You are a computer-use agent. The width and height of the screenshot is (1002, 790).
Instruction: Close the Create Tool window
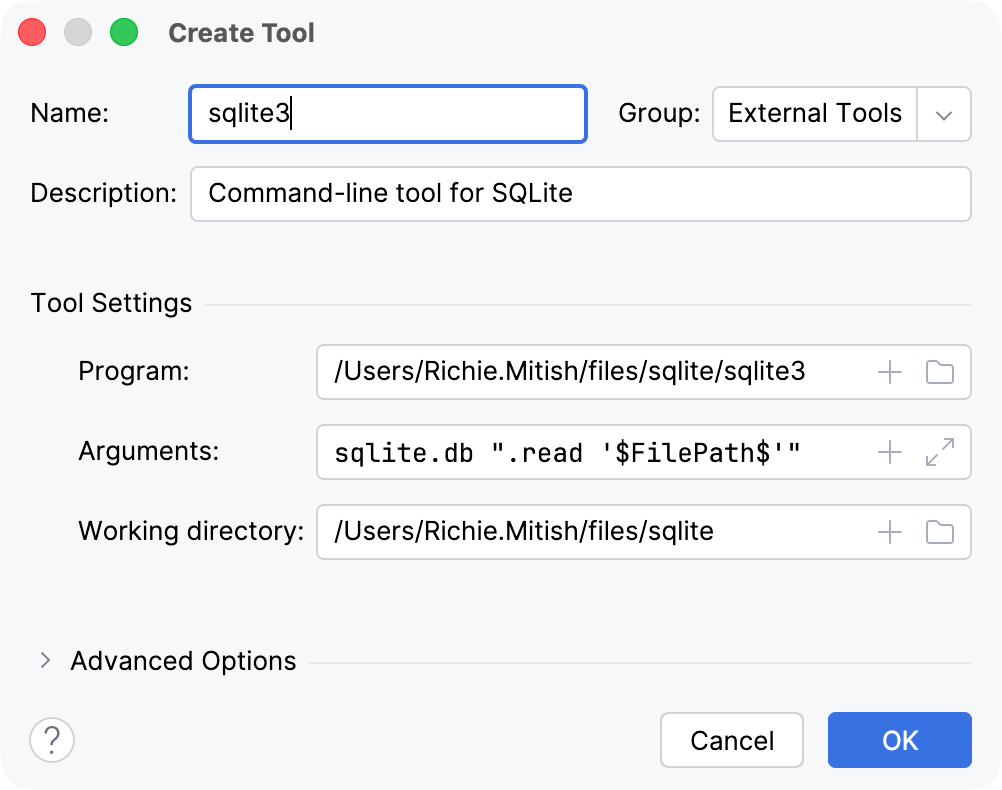(x=32, y=33)
